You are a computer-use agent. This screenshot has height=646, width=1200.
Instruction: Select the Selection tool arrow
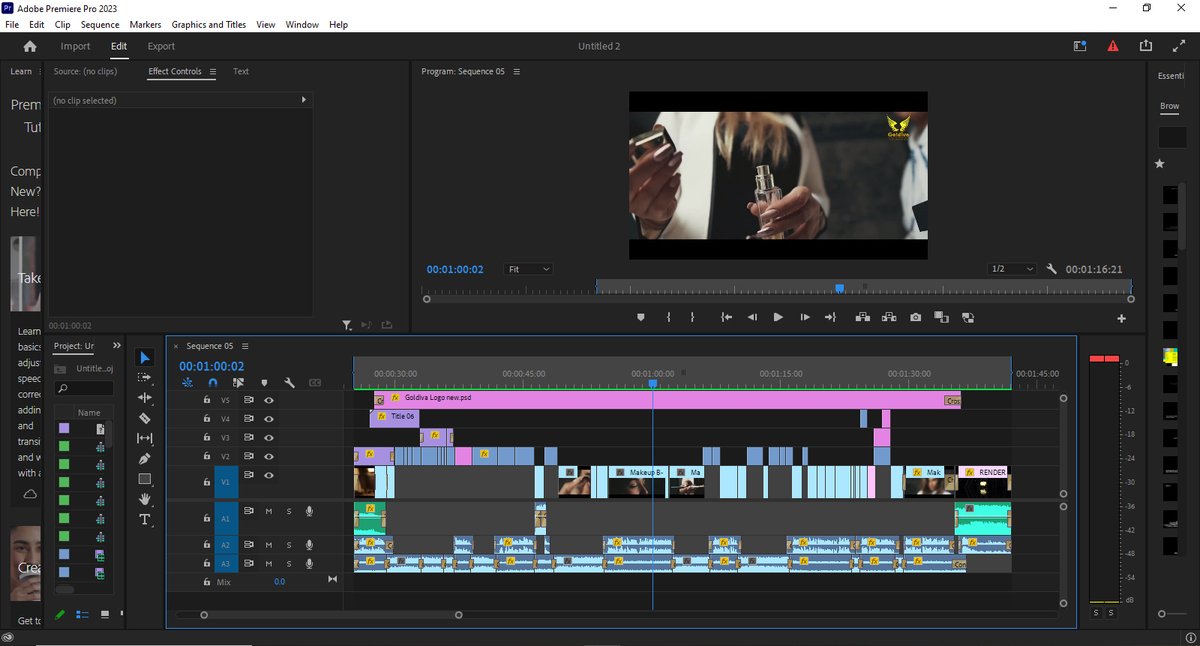(x=144, y=357)
